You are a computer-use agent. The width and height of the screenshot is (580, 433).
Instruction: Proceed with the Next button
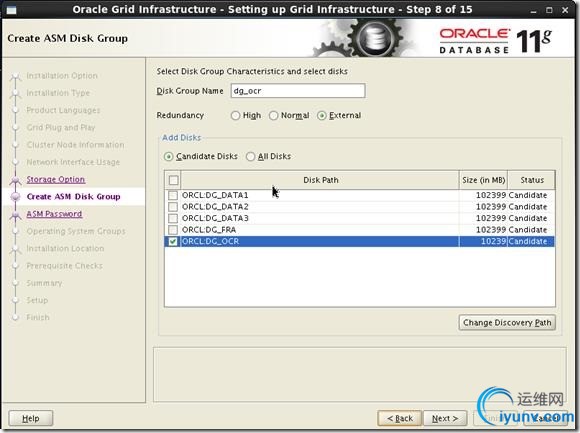[445, 418]
